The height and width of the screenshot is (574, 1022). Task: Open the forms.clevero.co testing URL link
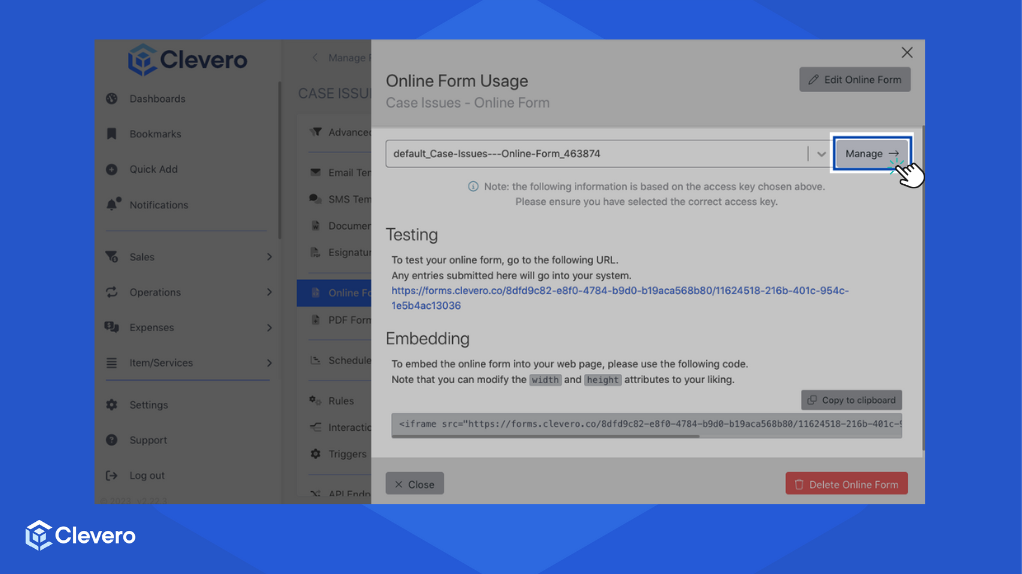click(x=620, y=298)
